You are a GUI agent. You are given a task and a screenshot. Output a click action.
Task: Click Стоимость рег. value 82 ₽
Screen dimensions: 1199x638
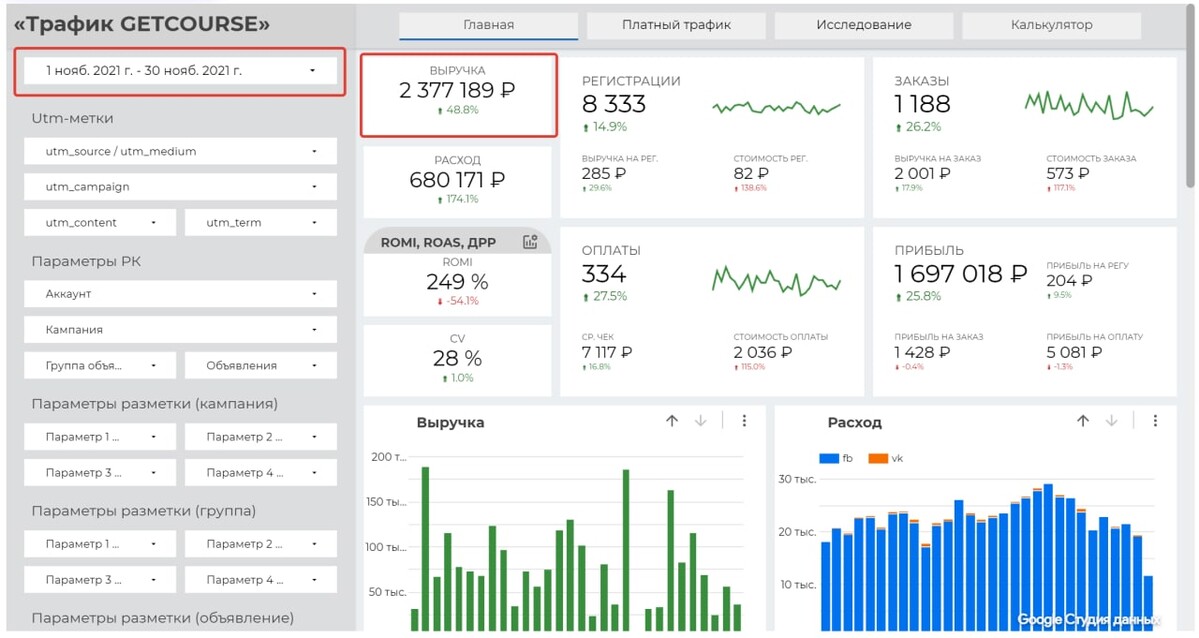(751, 174)
